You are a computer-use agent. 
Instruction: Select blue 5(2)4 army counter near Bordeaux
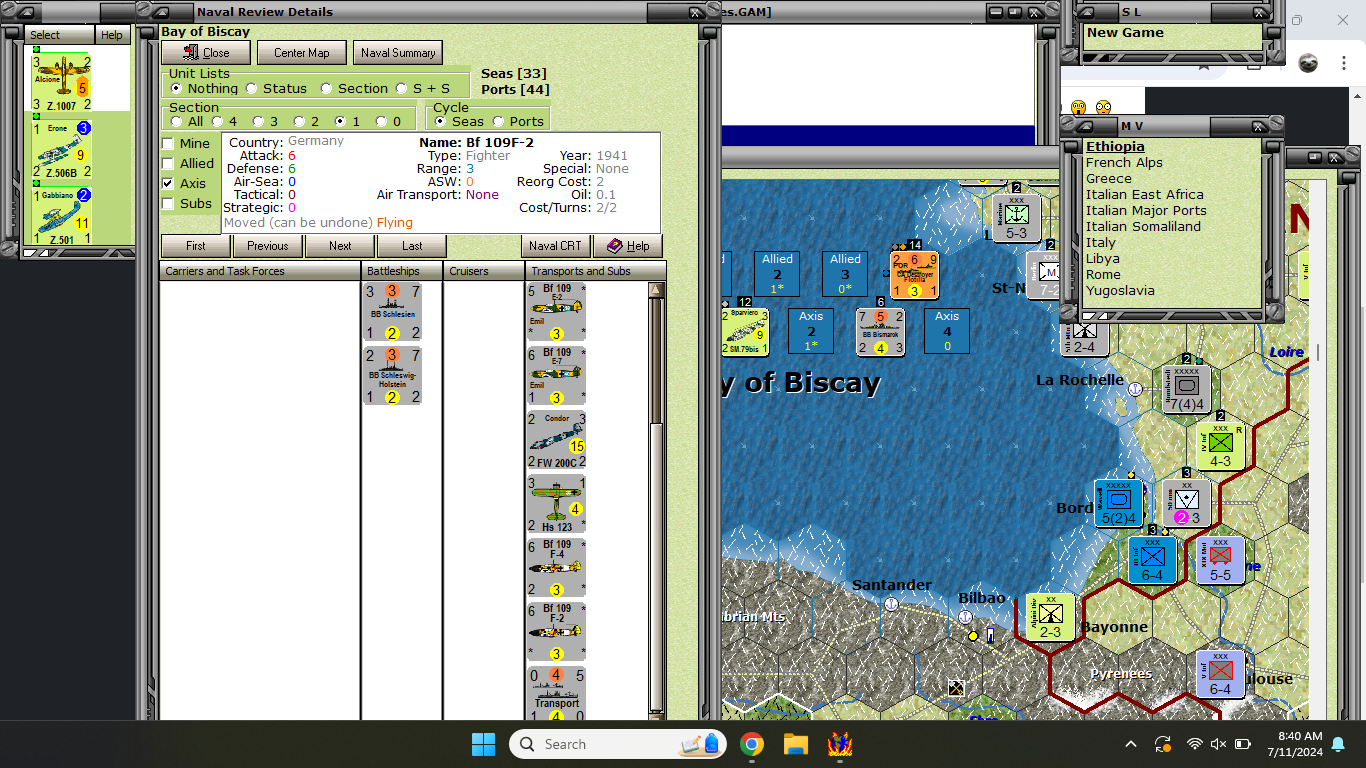[1118, 503]
